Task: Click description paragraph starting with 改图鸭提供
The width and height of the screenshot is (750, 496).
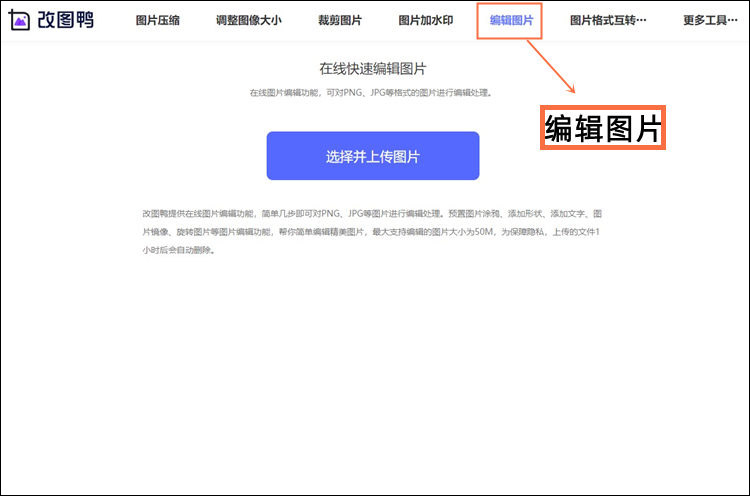Action: click(372, 232)
